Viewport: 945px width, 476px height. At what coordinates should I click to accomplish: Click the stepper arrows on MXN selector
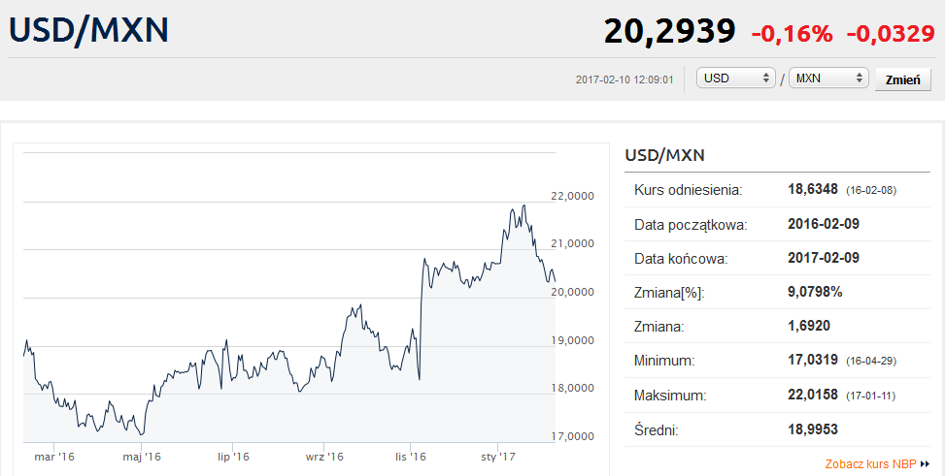[859, 78]
